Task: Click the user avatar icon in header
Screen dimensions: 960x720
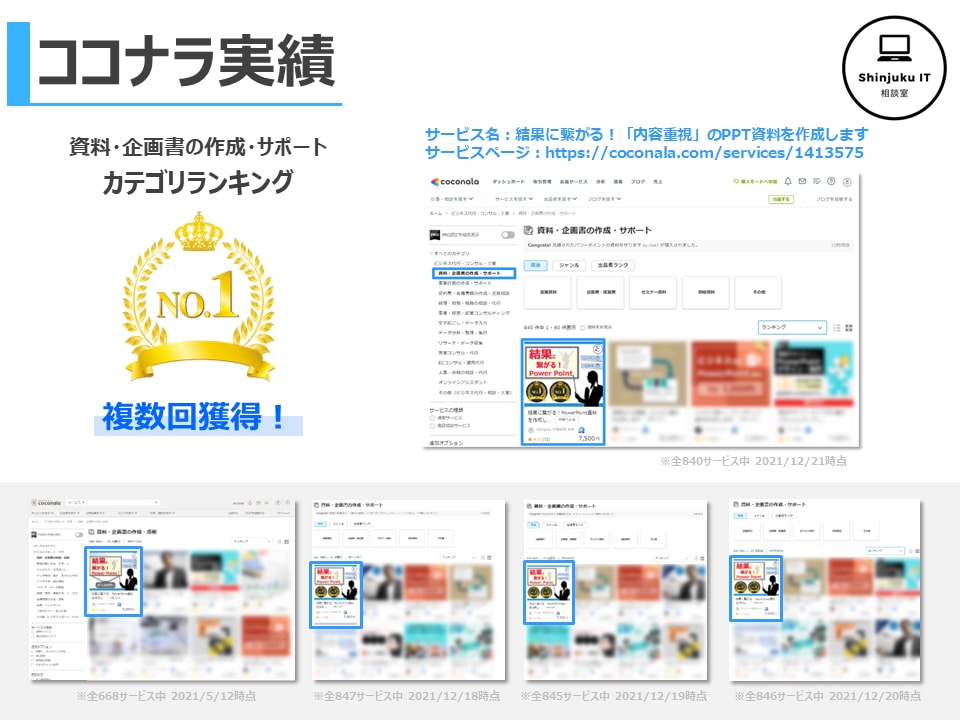Action: coord(847,182)
